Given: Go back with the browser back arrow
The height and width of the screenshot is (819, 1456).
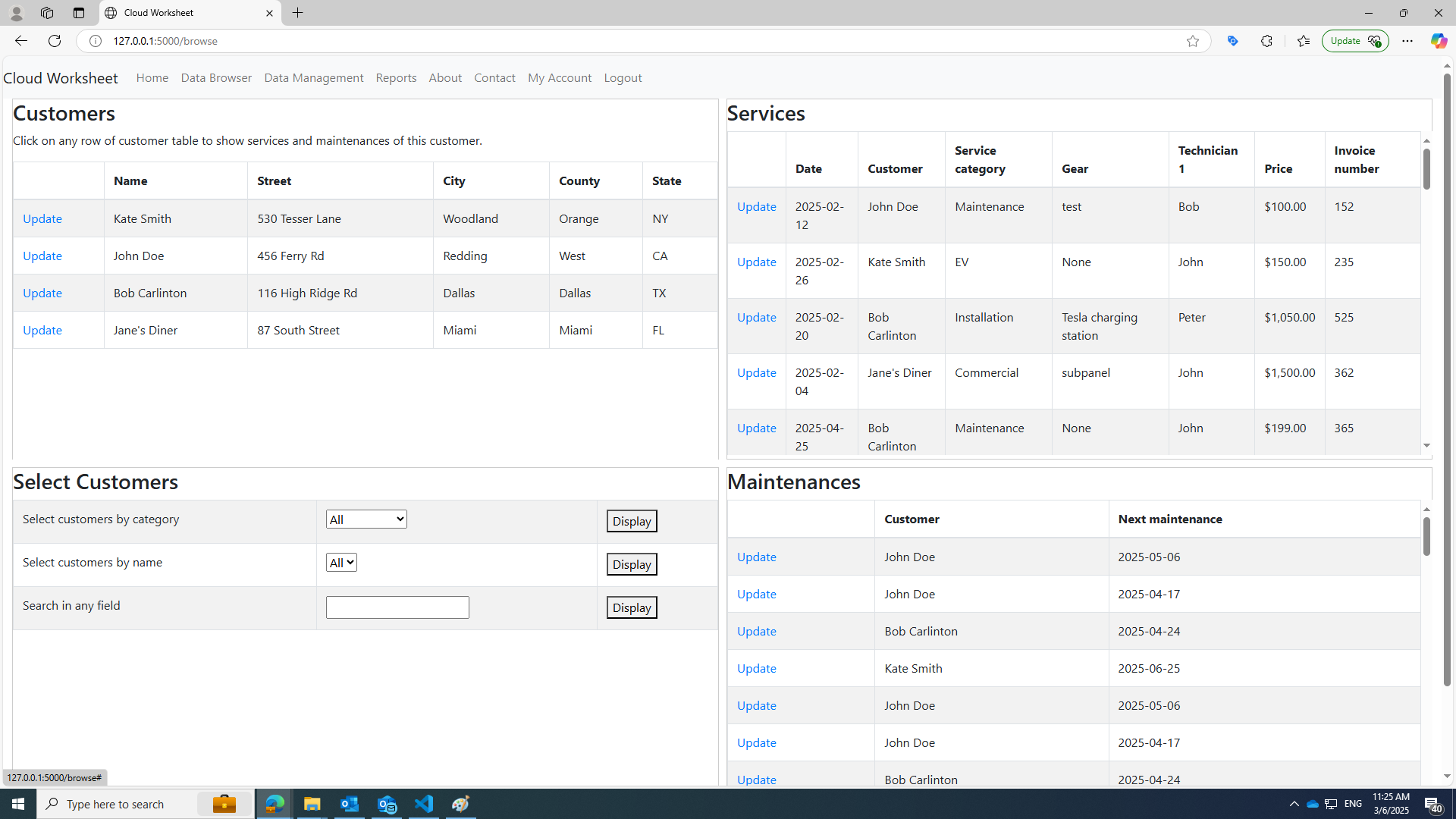Looking at the screenshot, I should pyautogui.click(x=20, y=41).
